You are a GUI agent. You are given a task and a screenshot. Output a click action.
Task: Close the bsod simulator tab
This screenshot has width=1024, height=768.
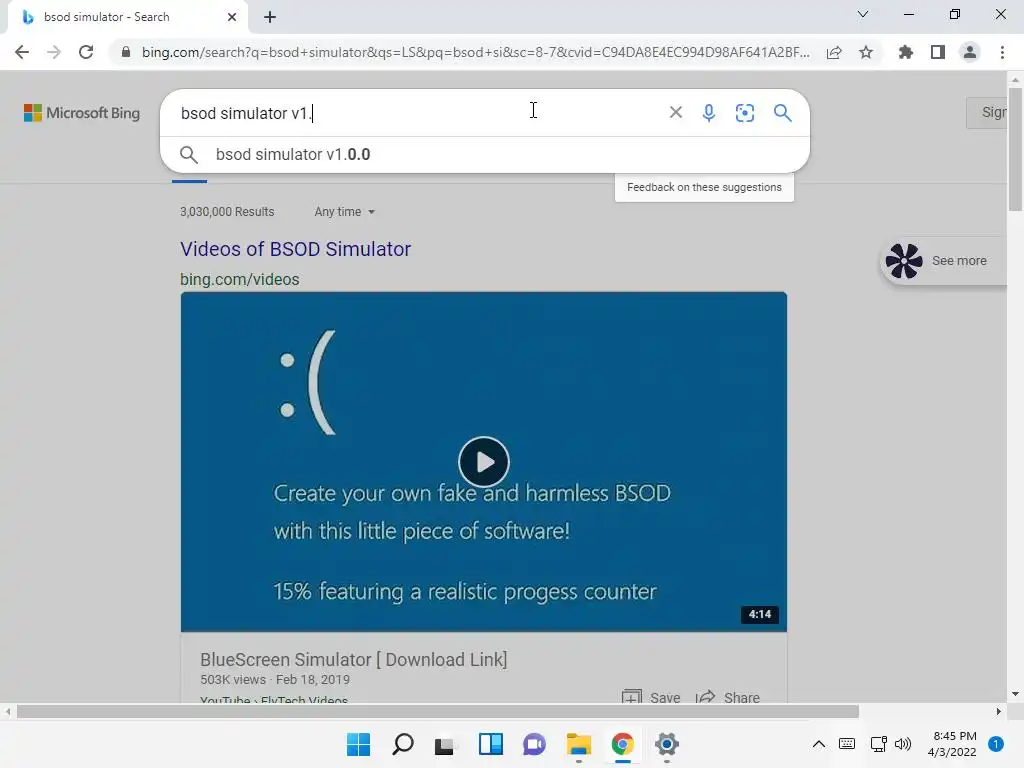[x=232, y=17]
